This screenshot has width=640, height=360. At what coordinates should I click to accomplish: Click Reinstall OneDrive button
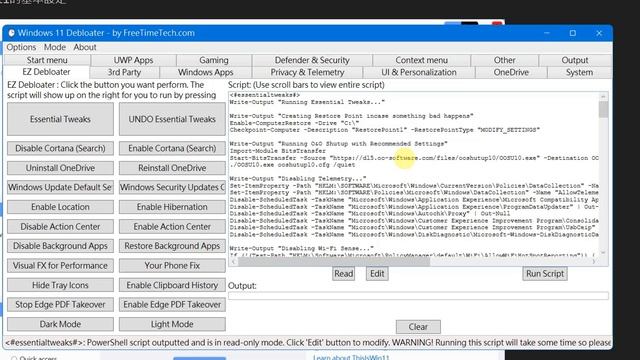[172, 168]
